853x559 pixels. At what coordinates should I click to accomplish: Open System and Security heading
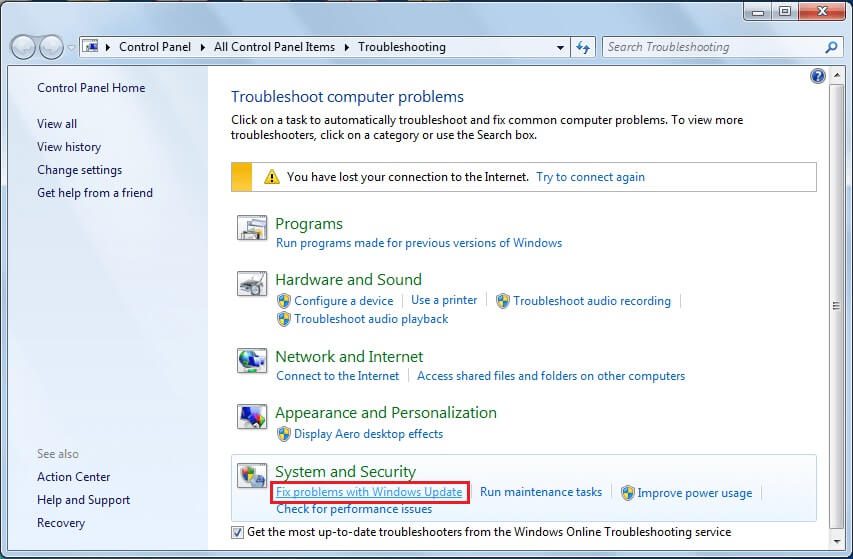[x=345, y=471]
